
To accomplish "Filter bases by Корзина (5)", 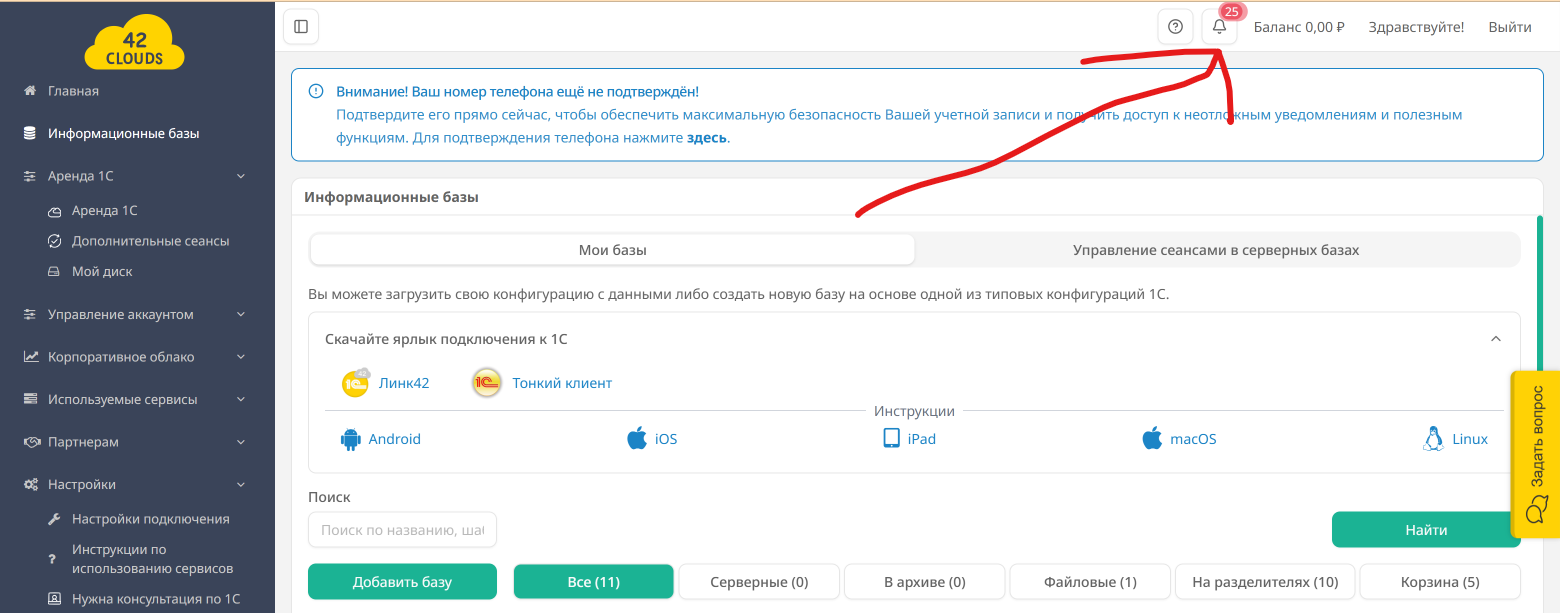I will (x=1440, y=582).
